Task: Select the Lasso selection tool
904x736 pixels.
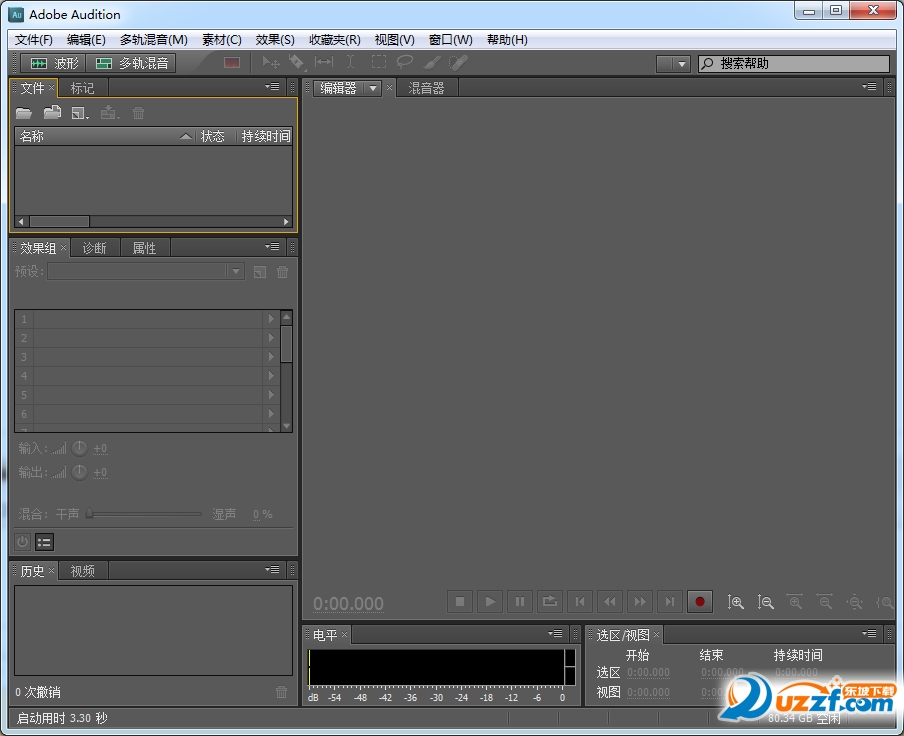Action: (x=405, y=62)
